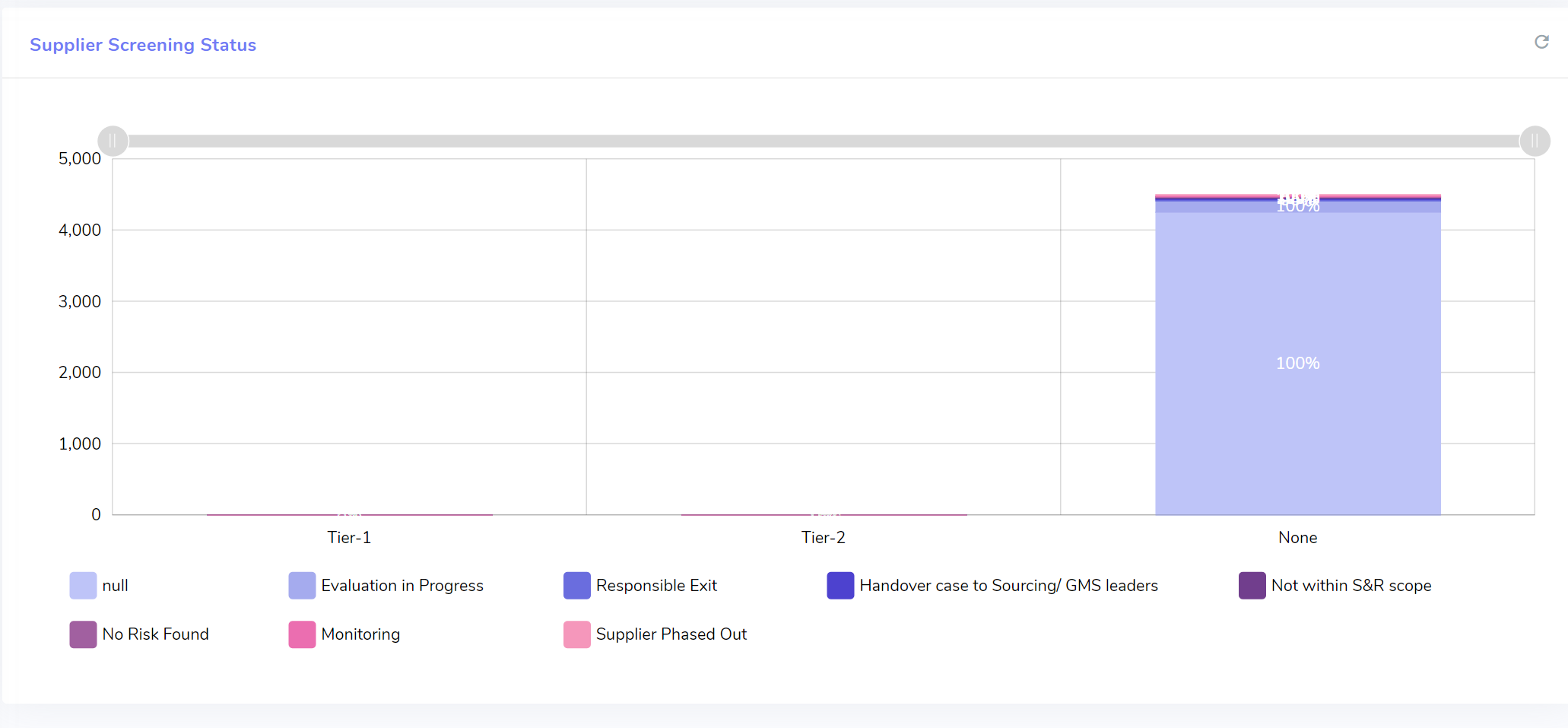The width and height of the screenshot is (1568, 728).
Task: Toggle the null legend swatch
Action: tap(83, 586)
